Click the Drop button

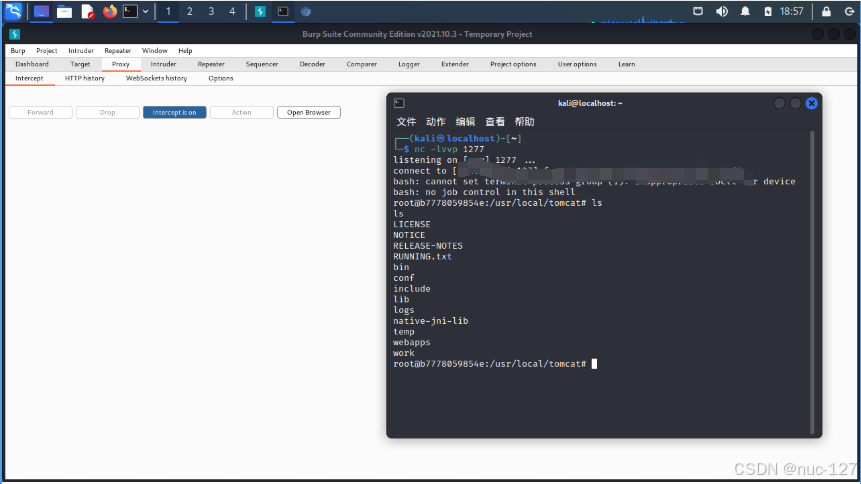pyautogui.click(x=108, y=113)
